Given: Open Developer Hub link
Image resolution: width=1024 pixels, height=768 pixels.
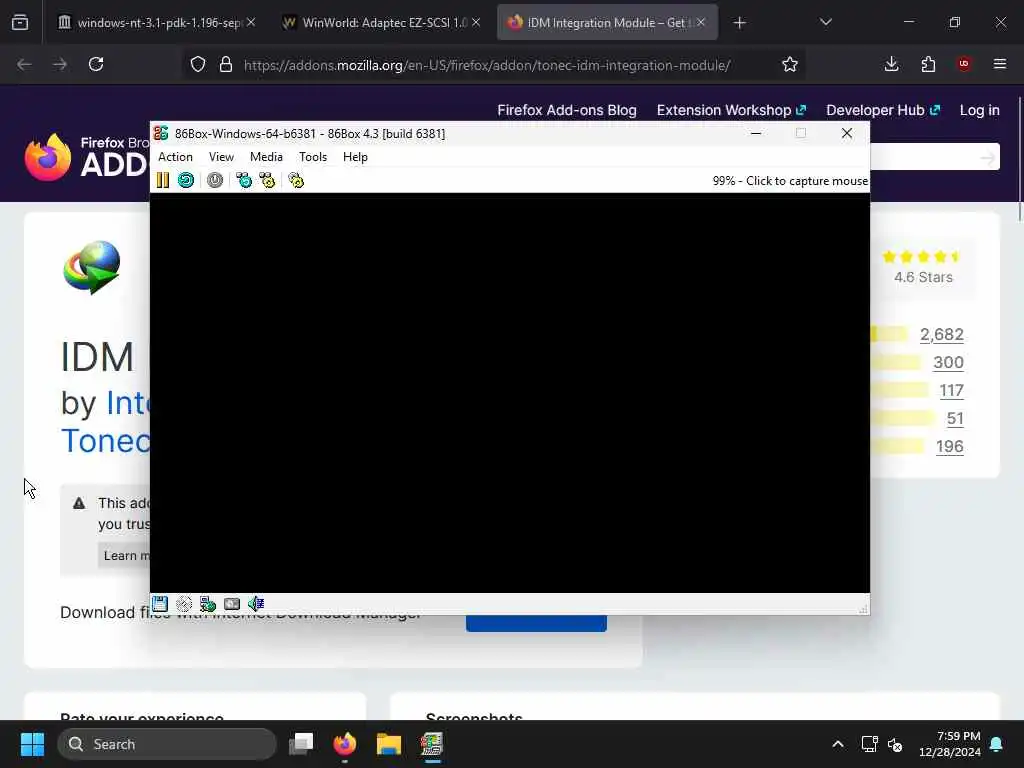Looking at the screenshot, I should [883, 110].
